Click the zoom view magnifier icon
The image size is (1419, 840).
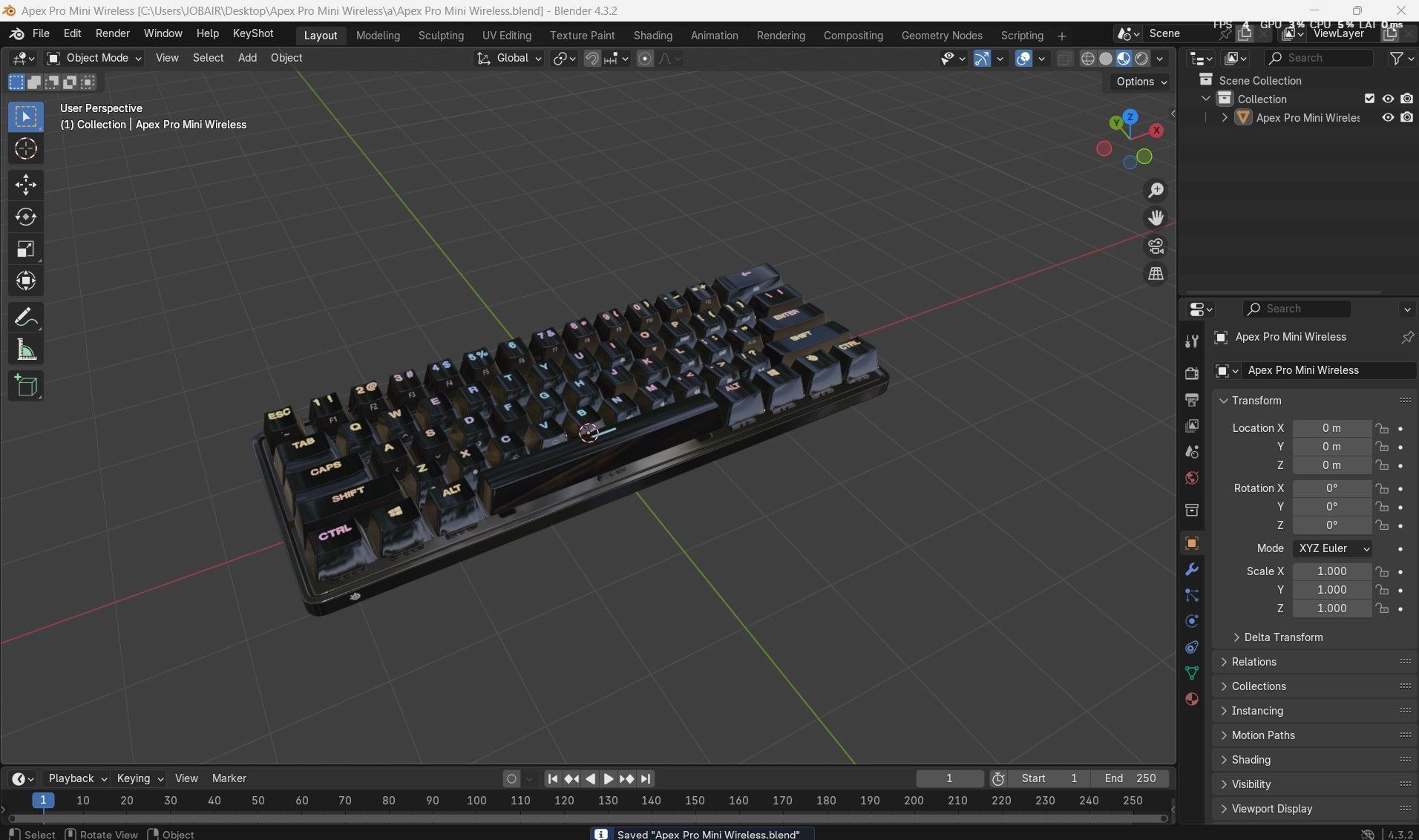[1156, 191]
